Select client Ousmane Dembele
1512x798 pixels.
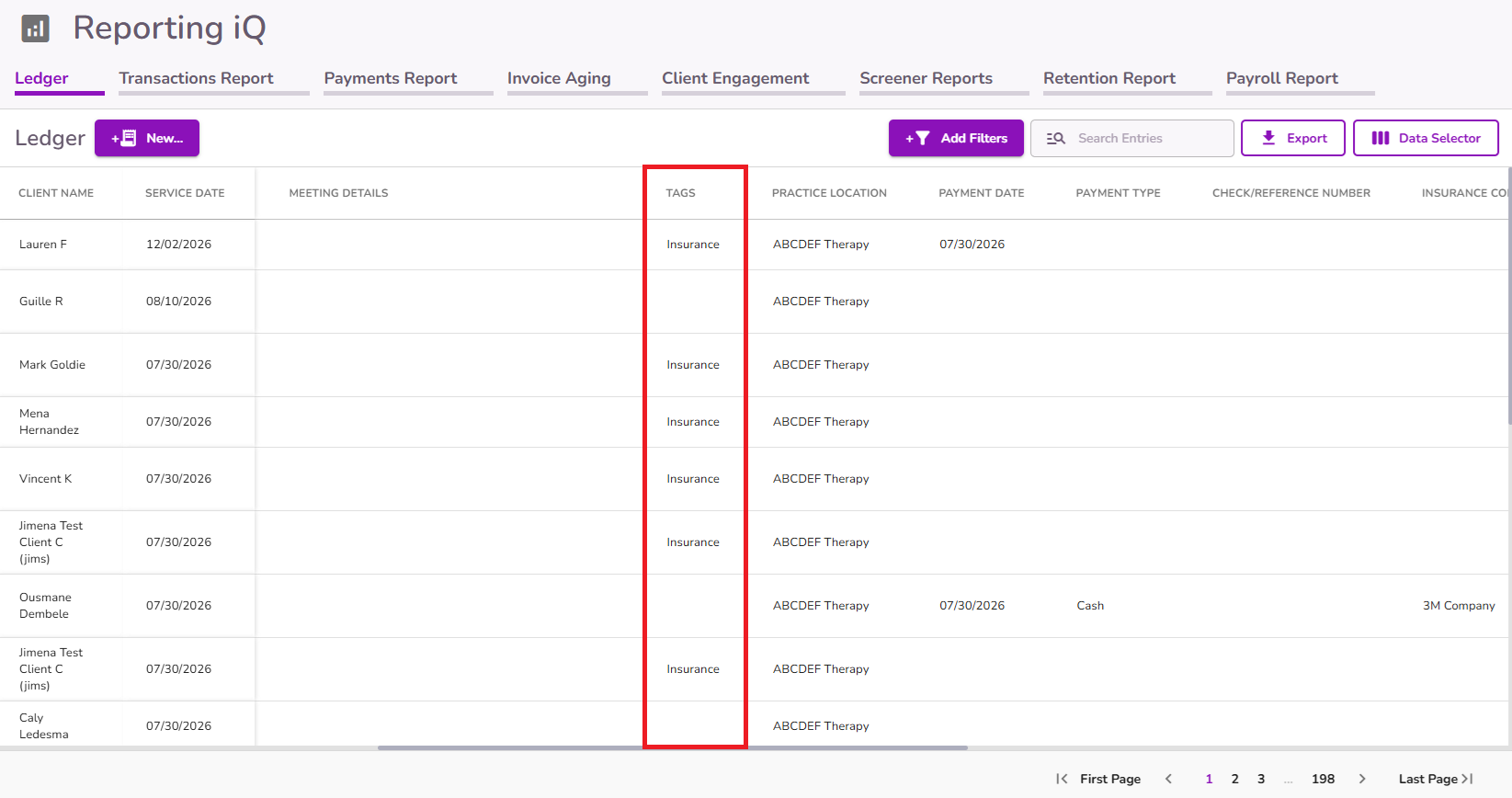pyautogui.click(x=45, y=606)
